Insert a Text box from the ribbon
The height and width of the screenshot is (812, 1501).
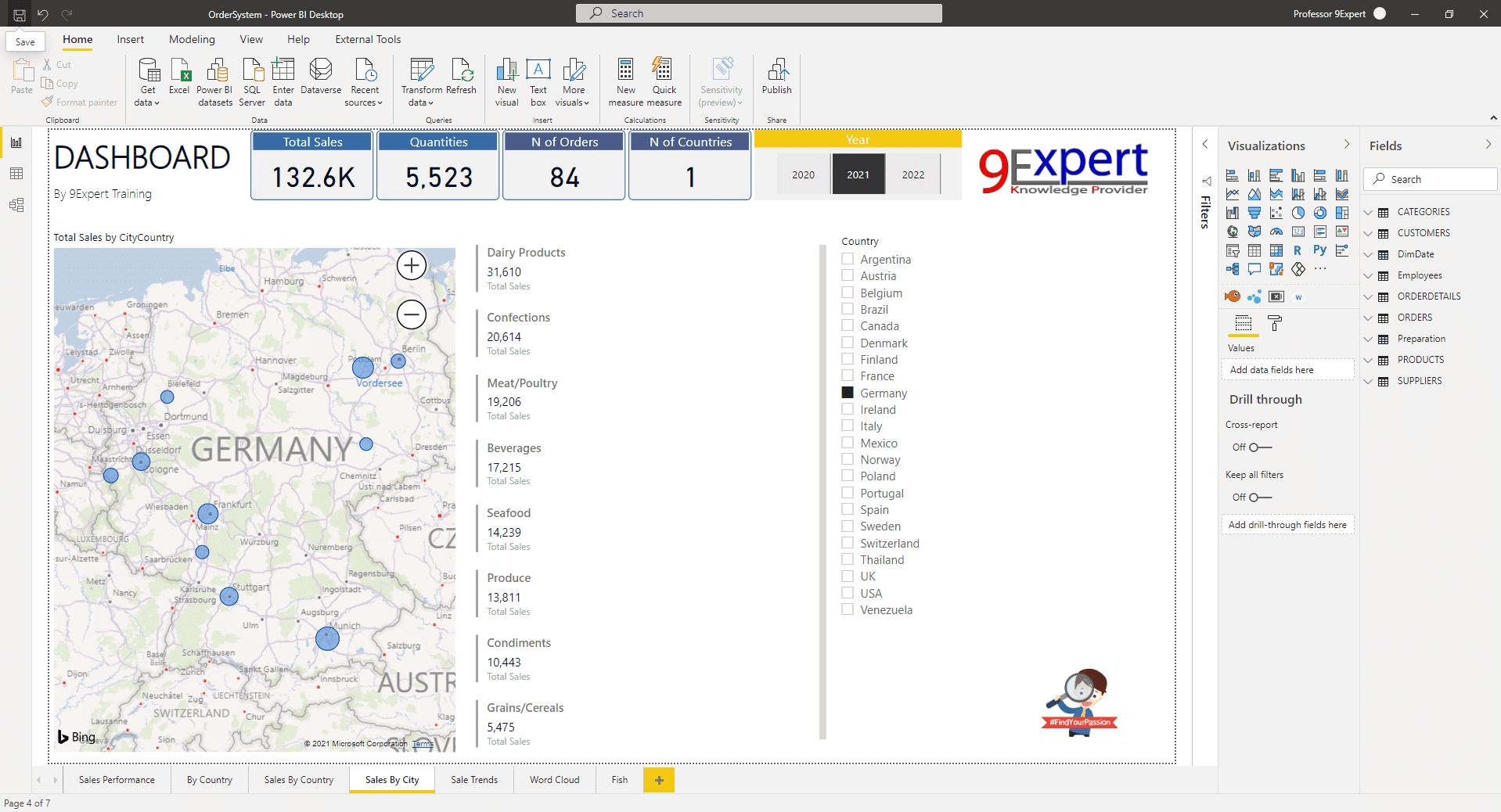tap(538, 81)
